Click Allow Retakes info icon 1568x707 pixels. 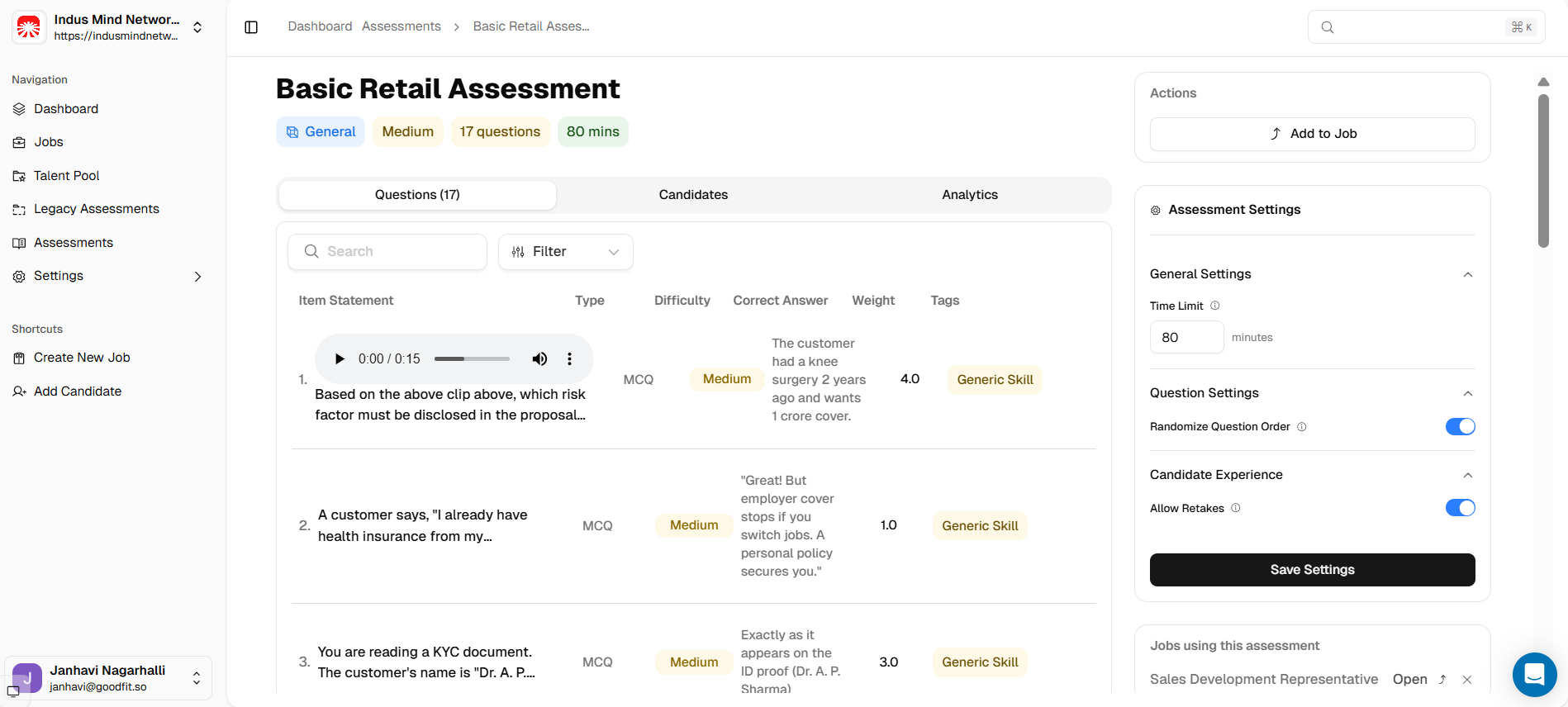point(1236,508)
